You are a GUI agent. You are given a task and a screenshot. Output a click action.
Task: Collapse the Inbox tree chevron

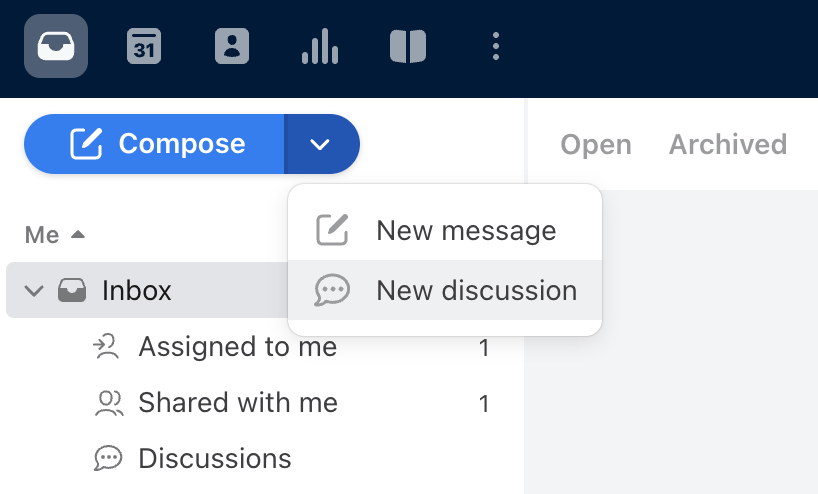34,291
